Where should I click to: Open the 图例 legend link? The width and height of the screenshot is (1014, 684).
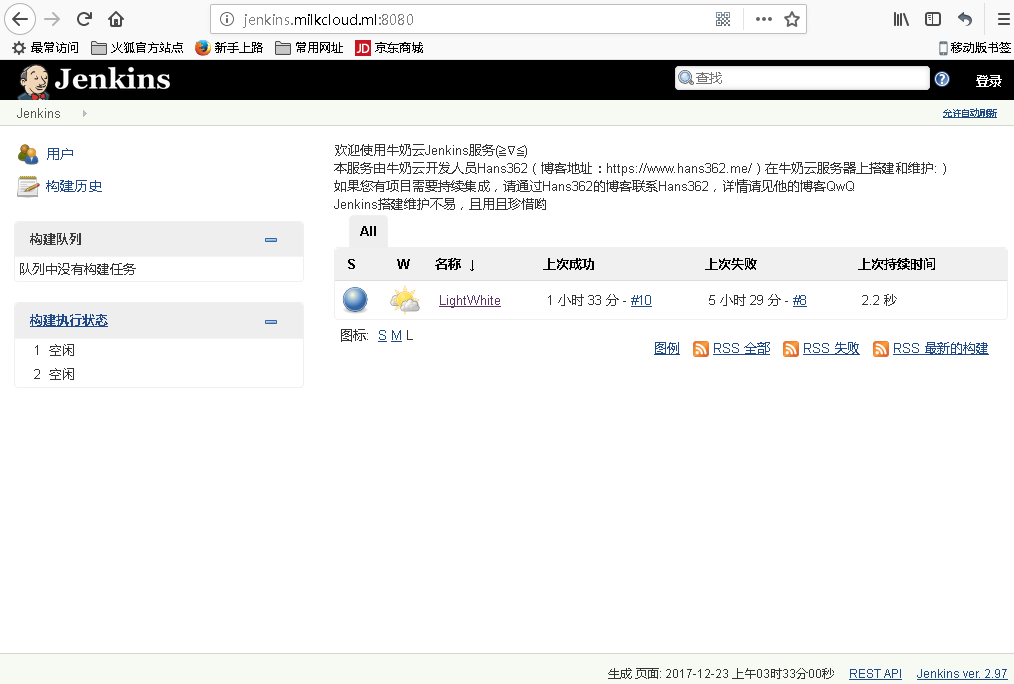[667, 348]
